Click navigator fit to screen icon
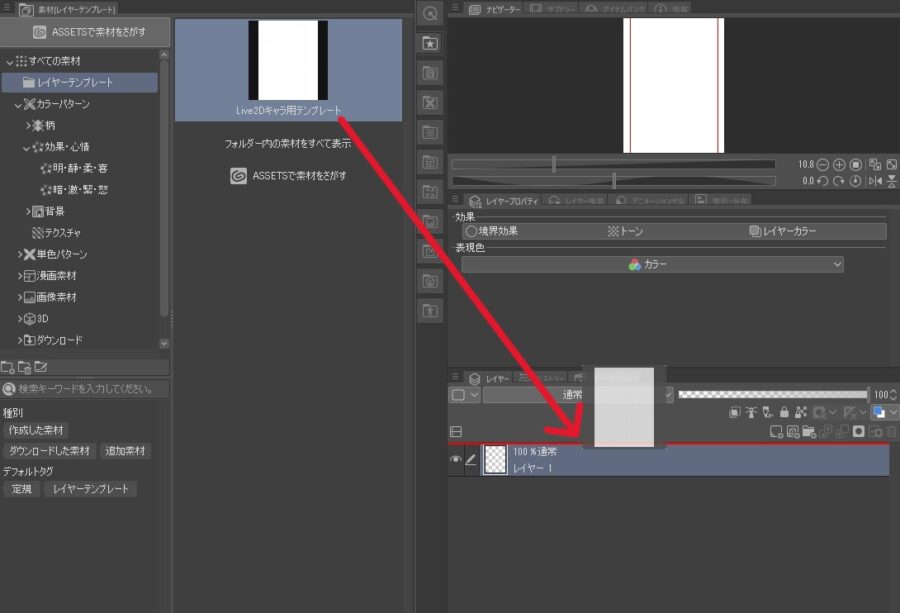900x613 pixels. tap(891, 165)
